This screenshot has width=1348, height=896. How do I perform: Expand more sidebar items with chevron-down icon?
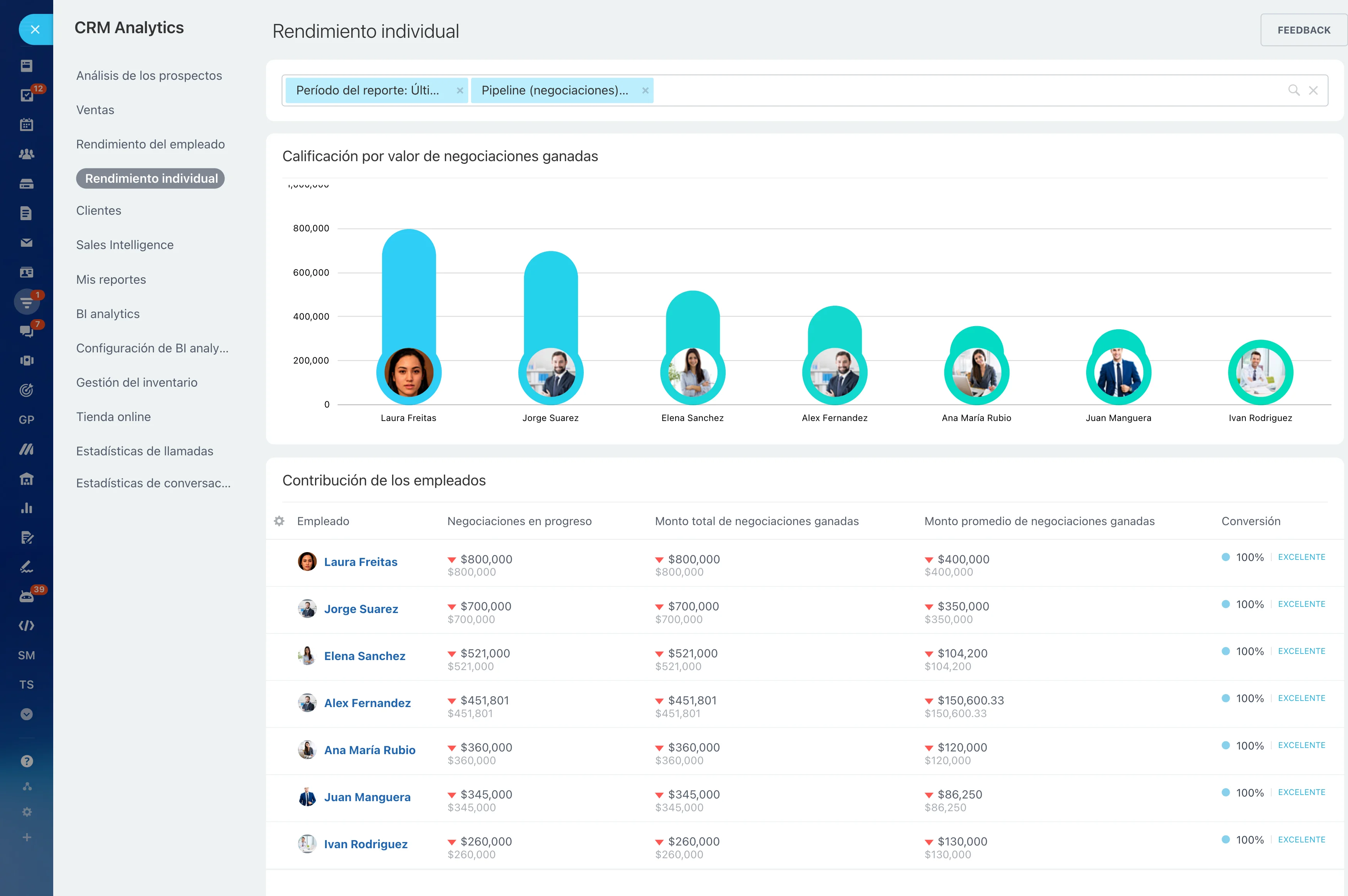[26, 714]
